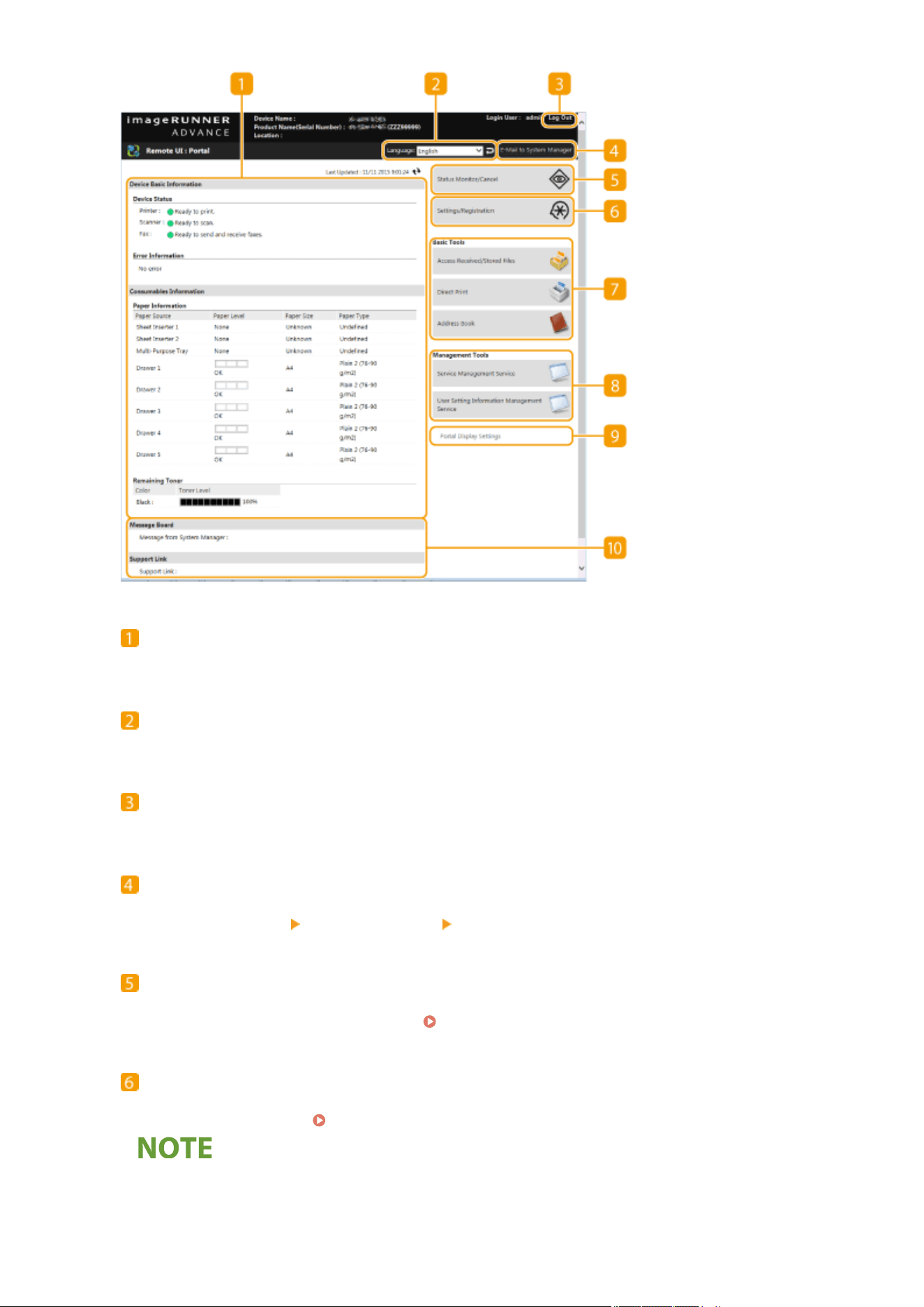The image size is (924, 1307).
Task: Click the green NOTE heading
Action: (174, 1149)
